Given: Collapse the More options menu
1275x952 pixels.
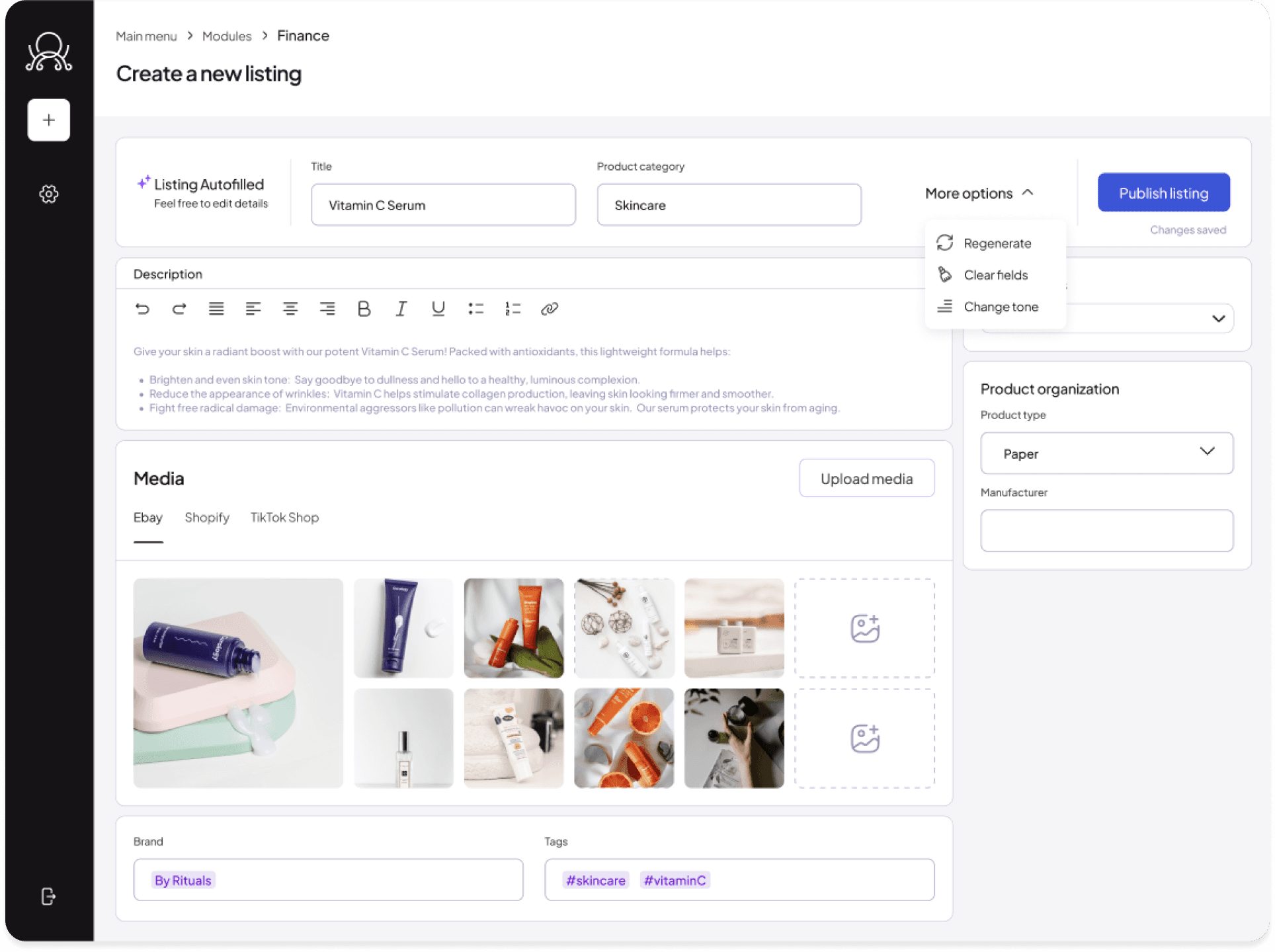Looking at the screenshot, I should [979, 193].
